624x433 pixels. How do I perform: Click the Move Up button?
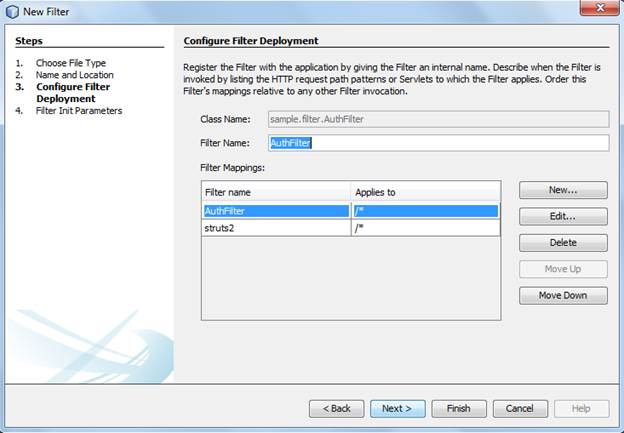click(563, 269)
